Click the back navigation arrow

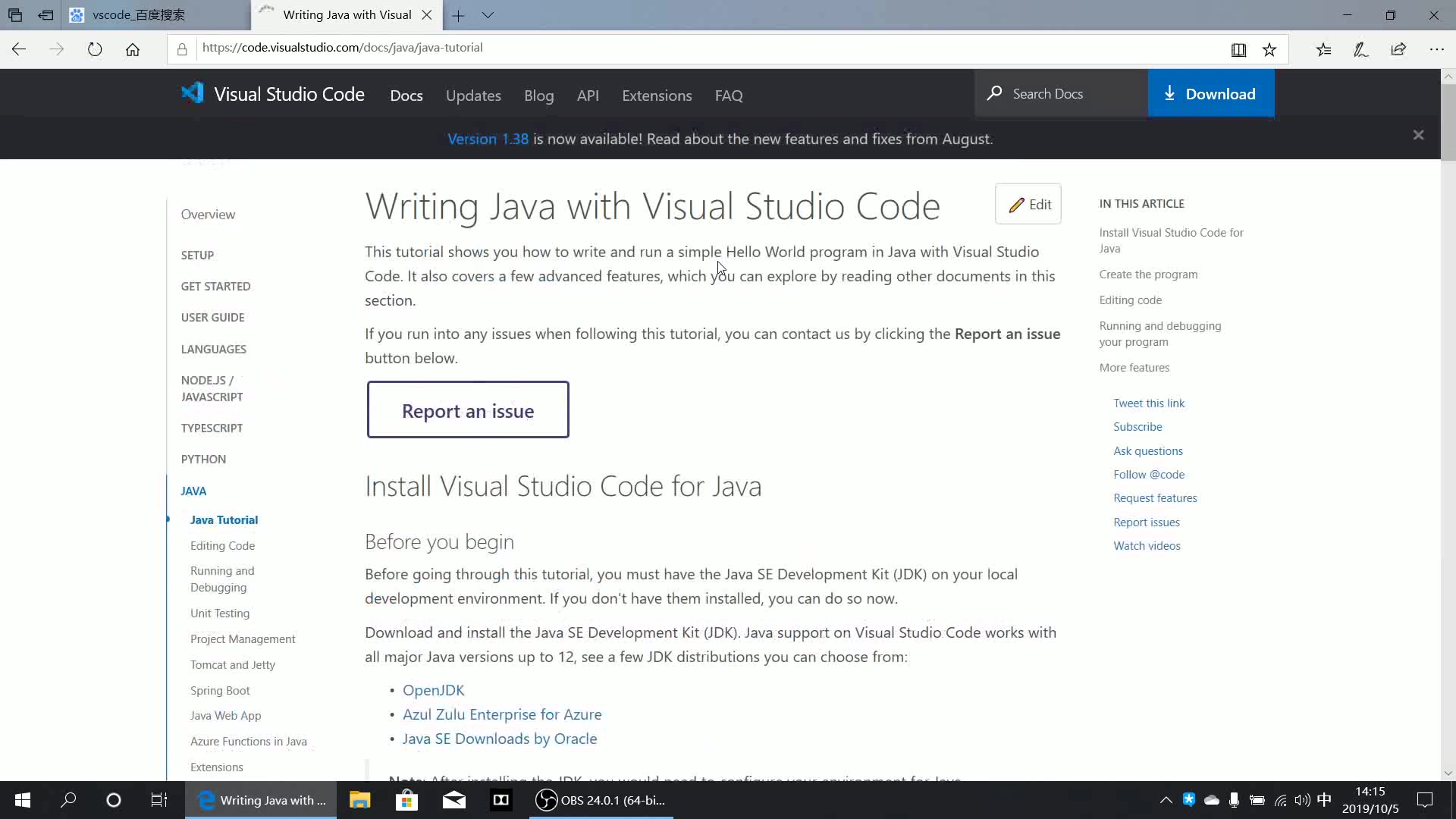tap(18, 49)
